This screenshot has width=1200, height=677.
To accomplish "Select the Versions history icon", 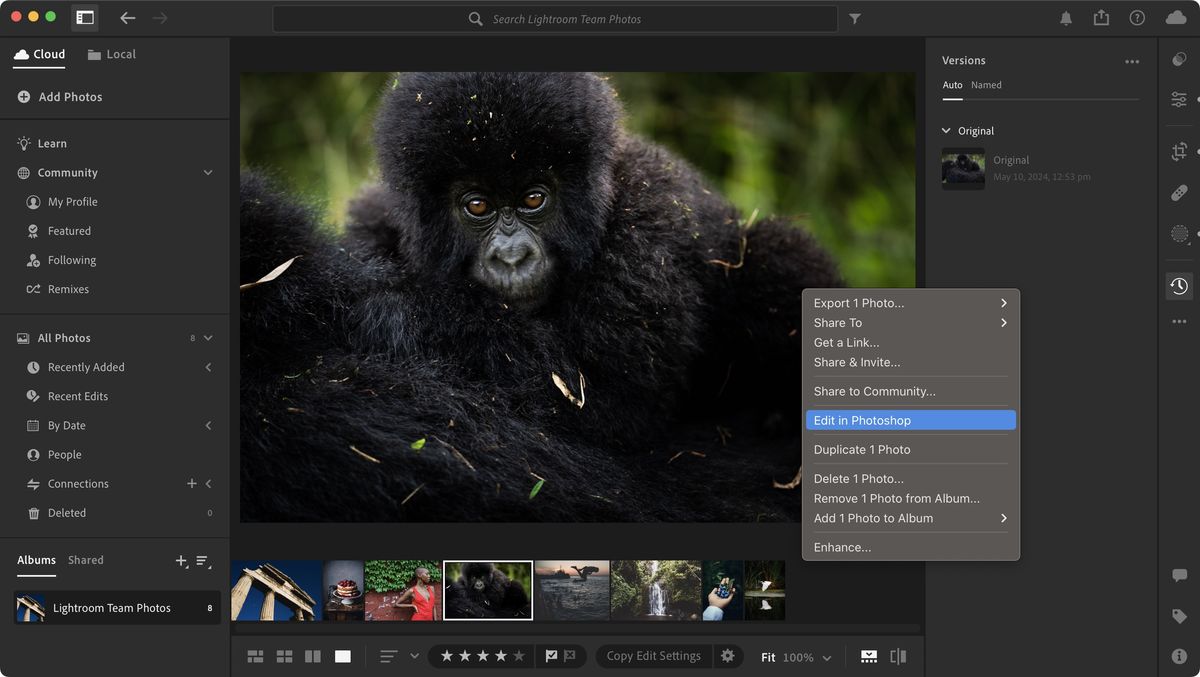I will (1178, 285).
